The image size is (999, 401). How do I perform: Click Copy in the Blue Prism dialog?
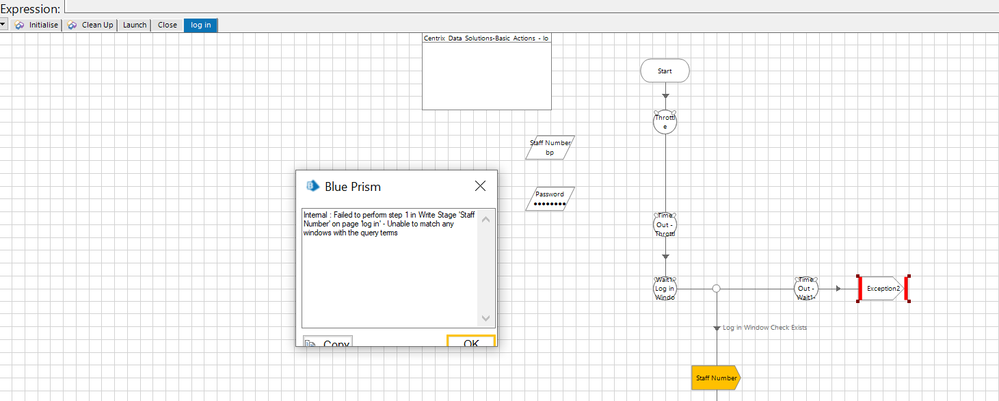tap(327, 342)
